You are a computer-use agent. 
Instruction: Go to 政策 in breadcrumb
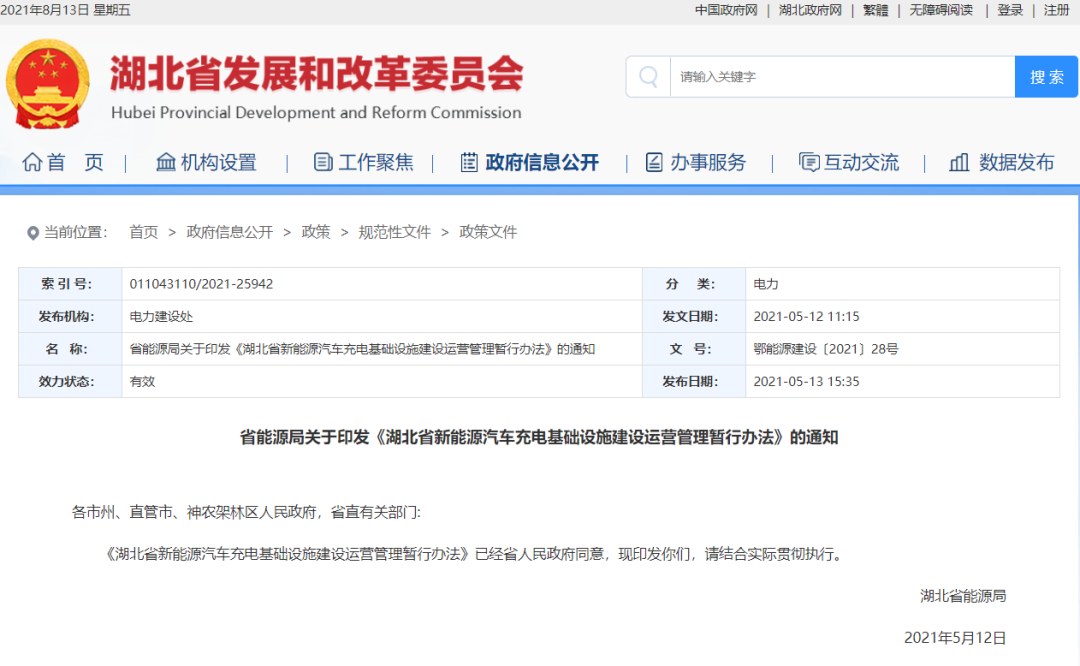pyautogui.click(x=315, y=232)
